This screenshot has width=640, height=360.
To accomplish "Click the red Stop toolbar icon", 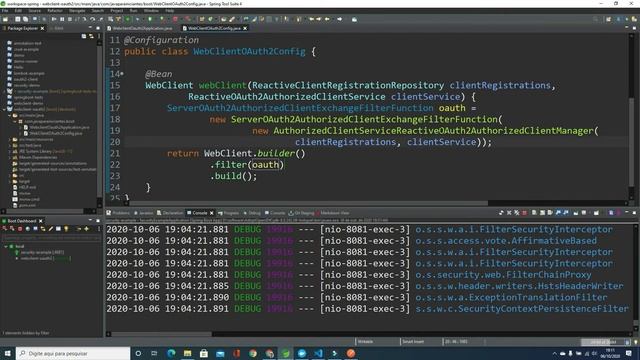I will (x=175, y=19).
